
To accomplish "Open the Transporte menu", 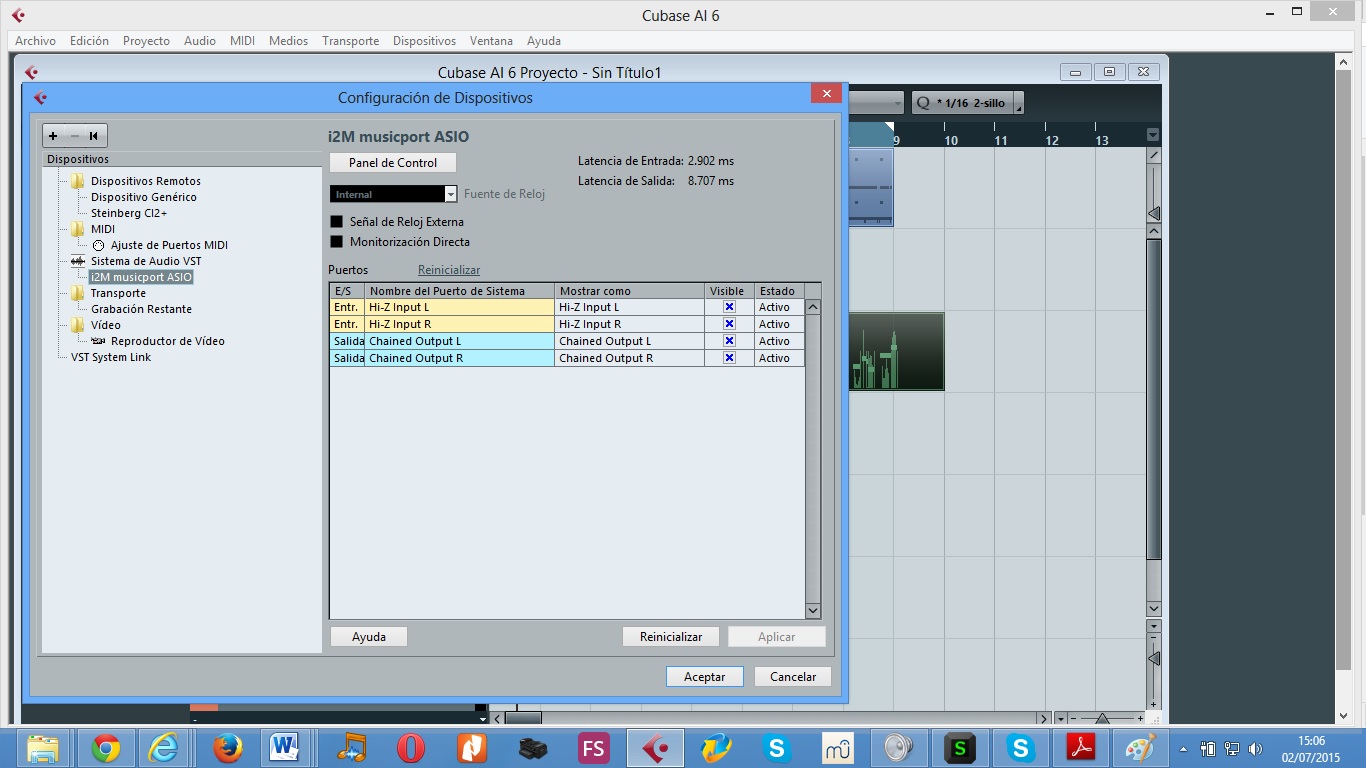I will 350,41.
